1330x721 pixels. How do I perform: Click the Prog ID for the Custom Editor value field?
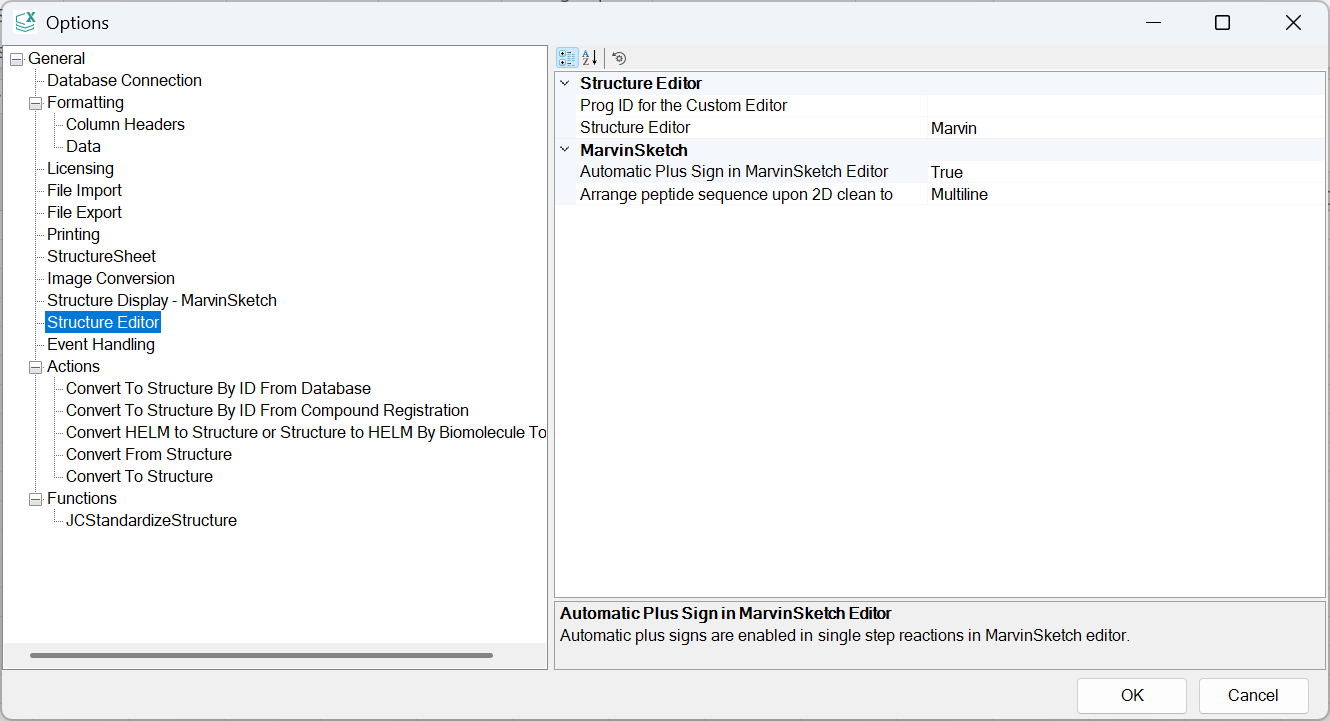(x=1125, y=106)
